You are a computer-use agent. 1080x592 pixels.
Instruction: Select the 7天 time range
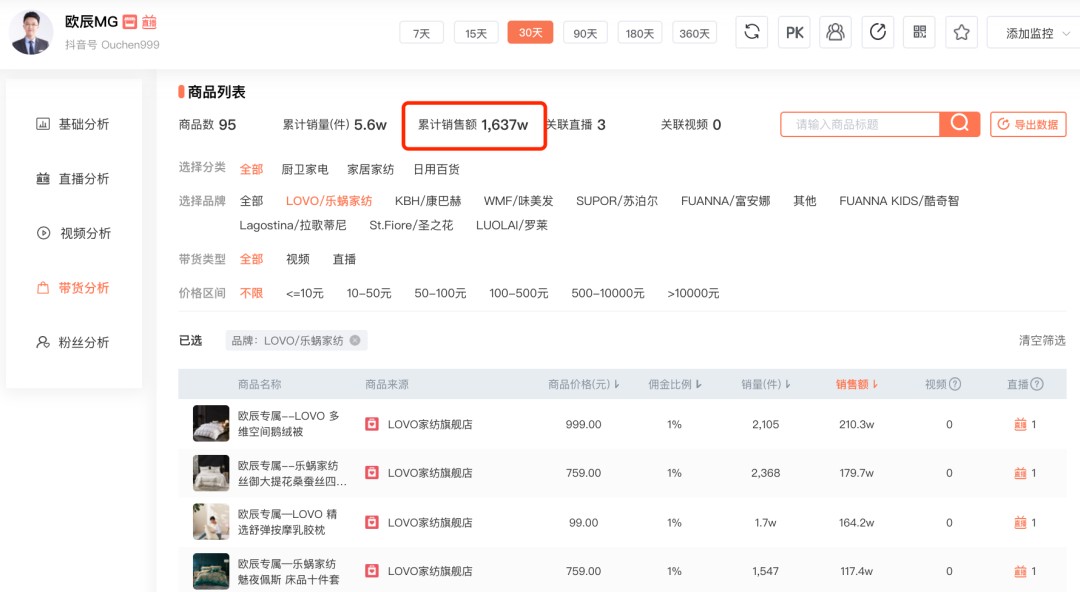pyautogui.click(x=421, y=33)
